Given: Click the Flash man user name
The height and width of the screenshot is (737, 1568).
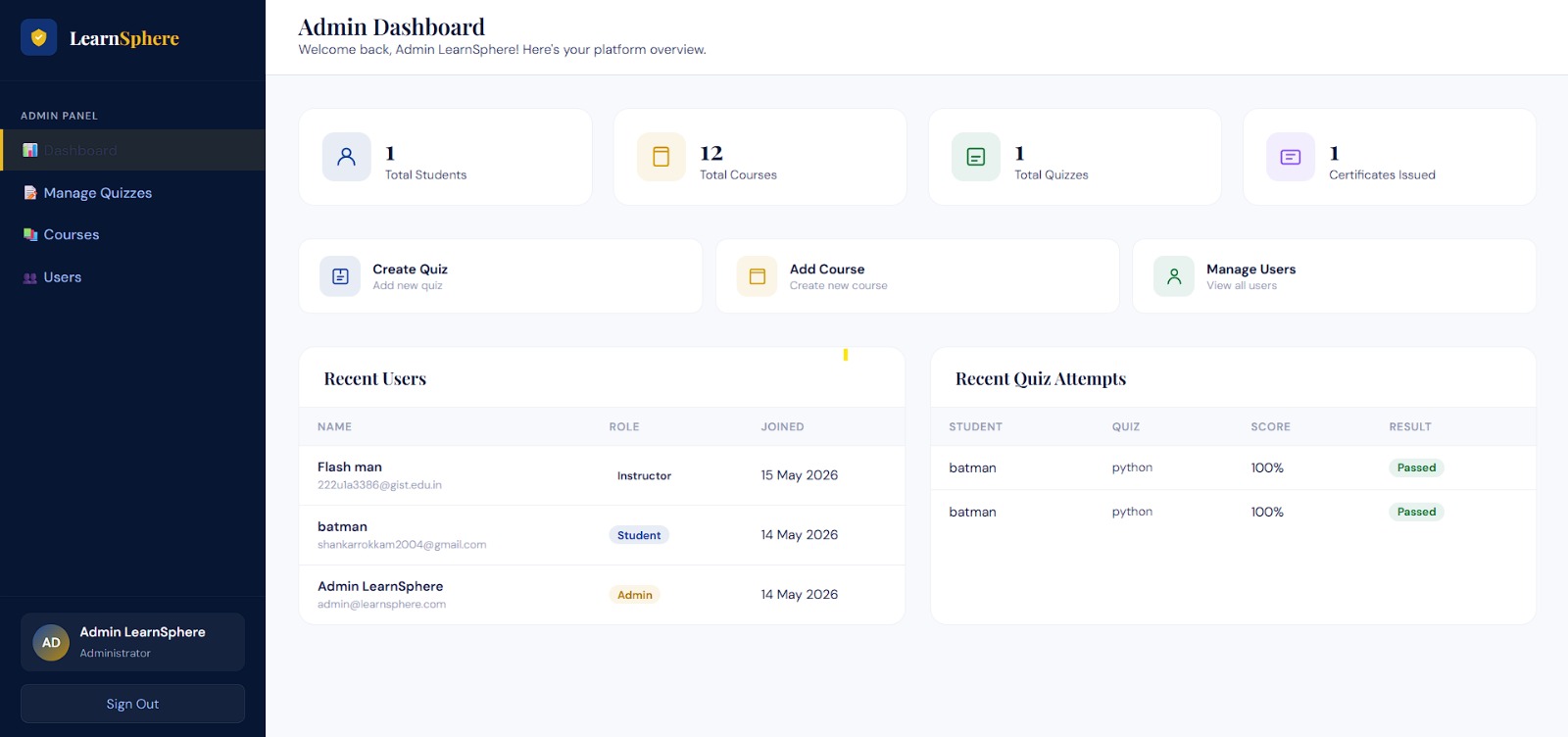Looking at the screenshot, I should pyautogui.click(x=350, y=467).
